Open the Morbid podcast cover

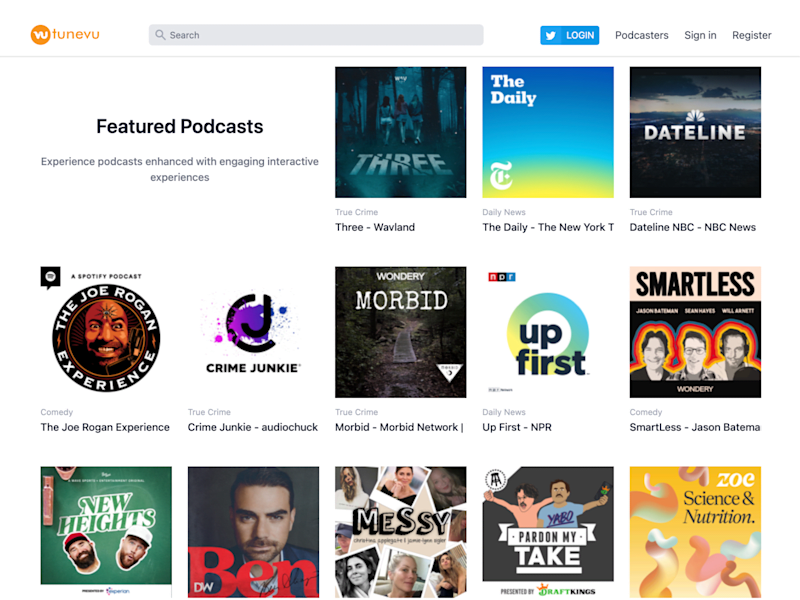[x=401, y=332]
